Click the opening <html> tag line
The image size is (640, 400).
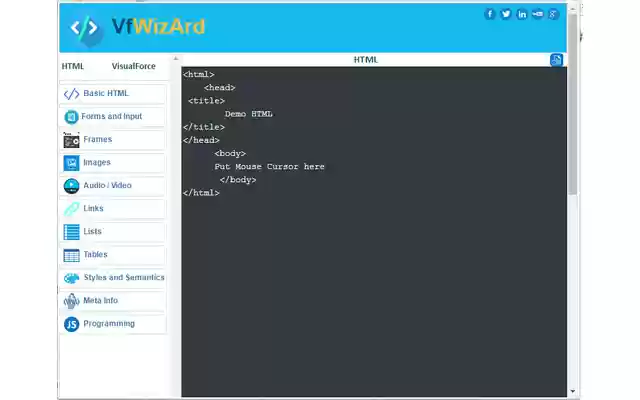tap(199, 74)
